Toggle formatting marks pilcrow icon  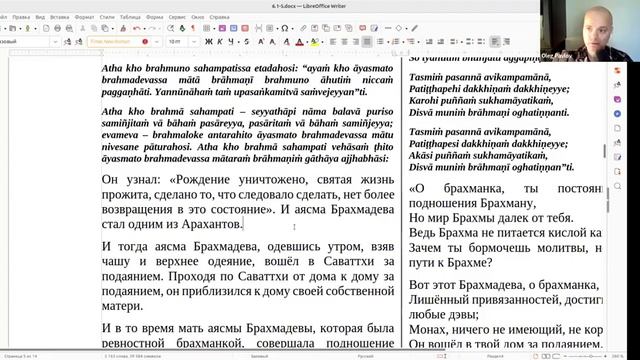(193, 28)
